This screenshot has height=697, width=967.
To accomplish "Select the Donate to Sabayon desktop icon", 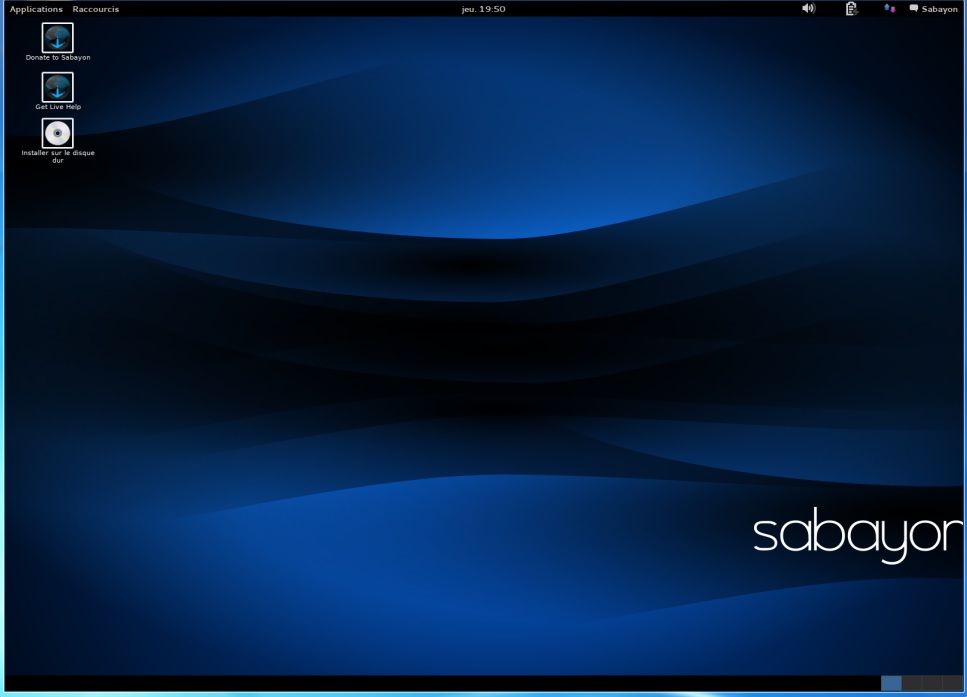I will pyautogui.click(x=57, y=38).
